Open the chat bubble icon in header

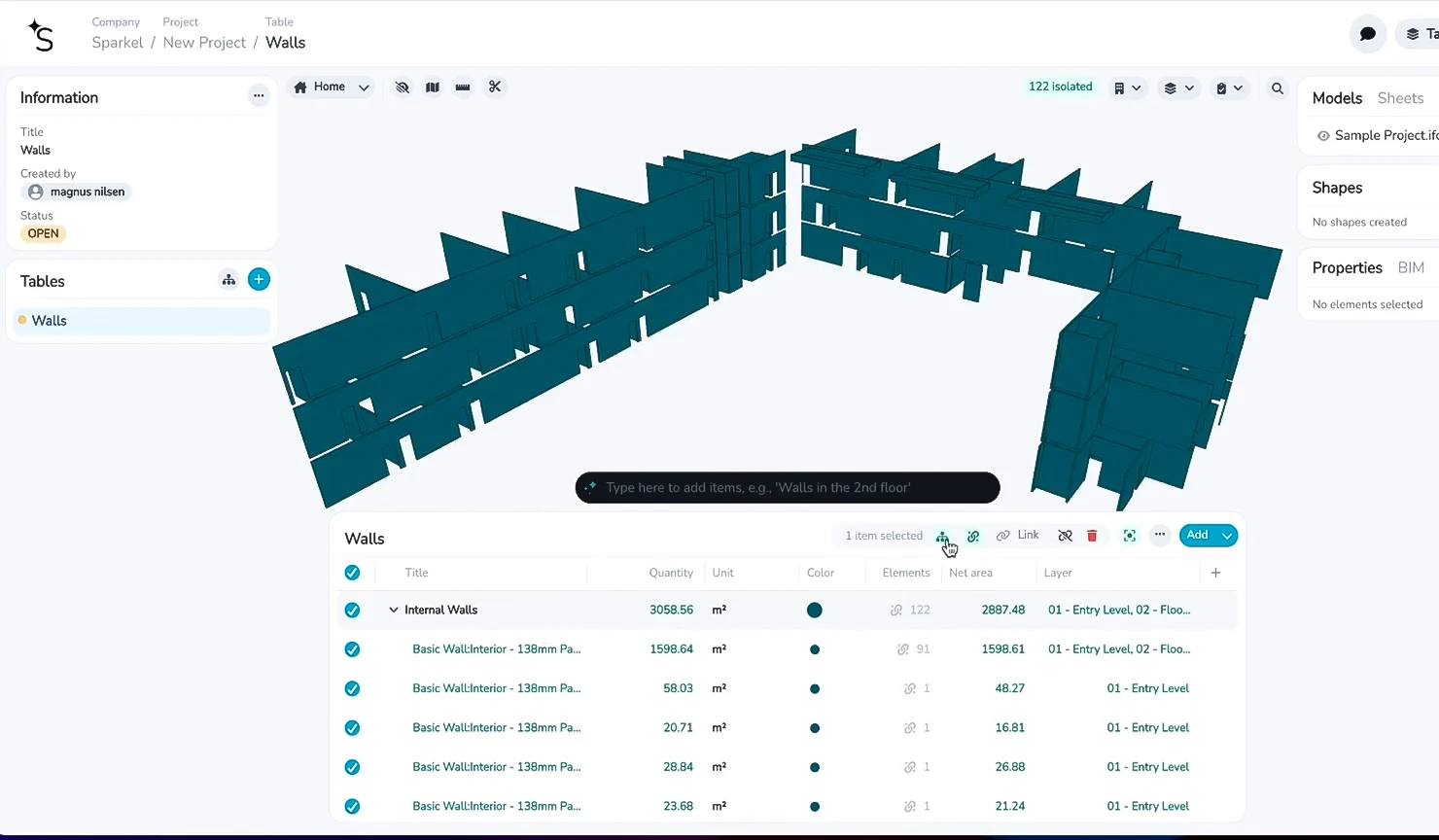pyautogui.click(x=1367, y=34)
